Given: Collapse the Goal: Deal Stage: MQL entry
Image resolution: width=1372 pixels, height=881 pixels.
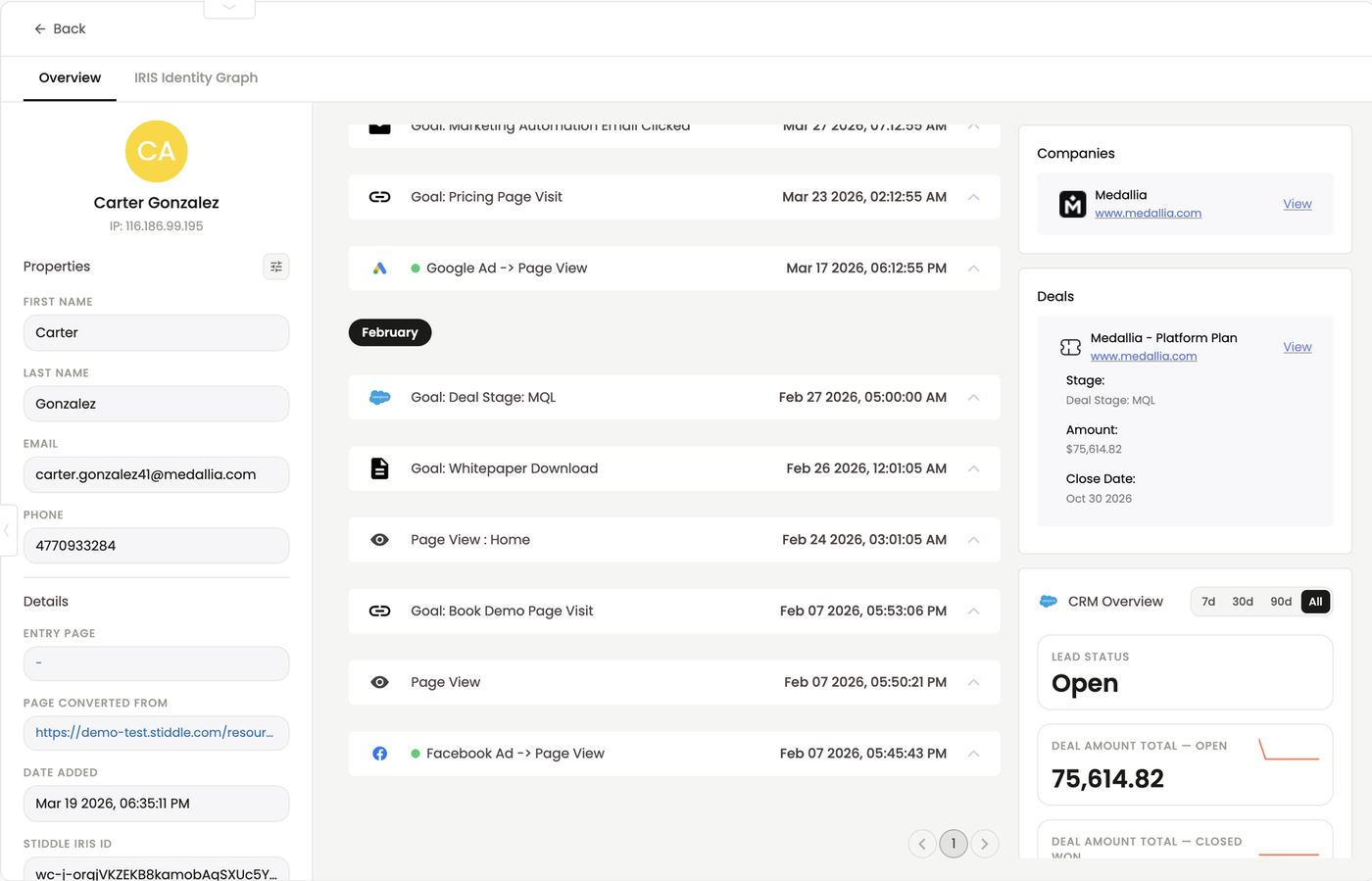Looking at the screenshot, I should pyautogui.click(x=974, y=398).
